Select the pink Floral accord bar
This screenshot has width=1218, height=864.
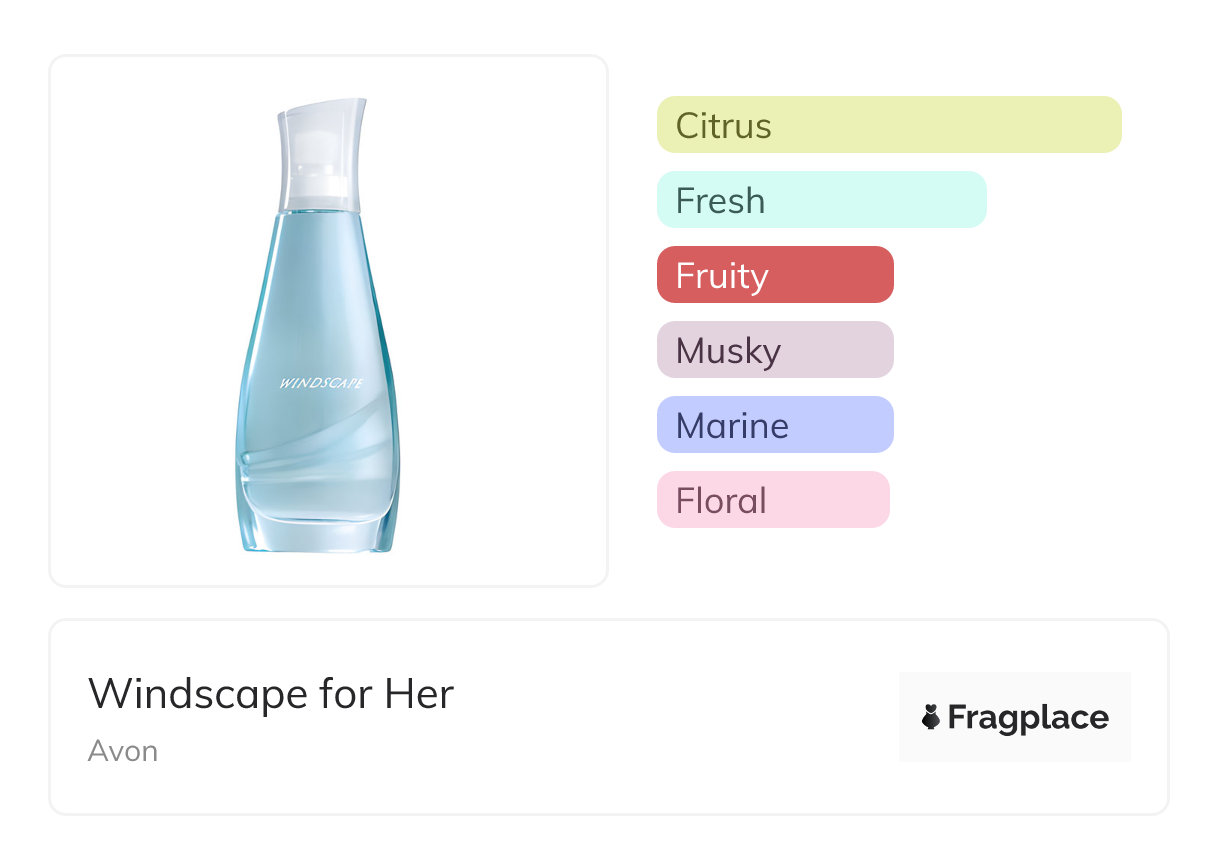pos(772,500)
